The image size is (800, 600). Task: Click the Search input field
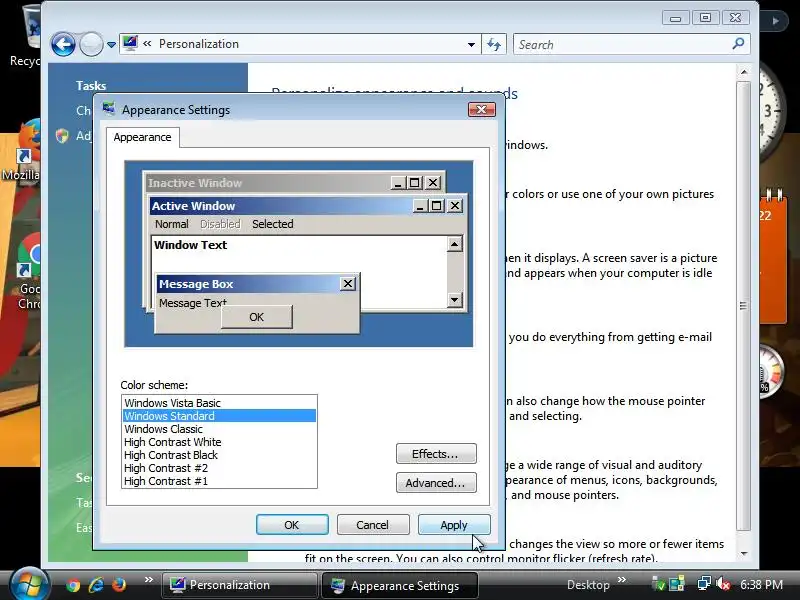622,44
